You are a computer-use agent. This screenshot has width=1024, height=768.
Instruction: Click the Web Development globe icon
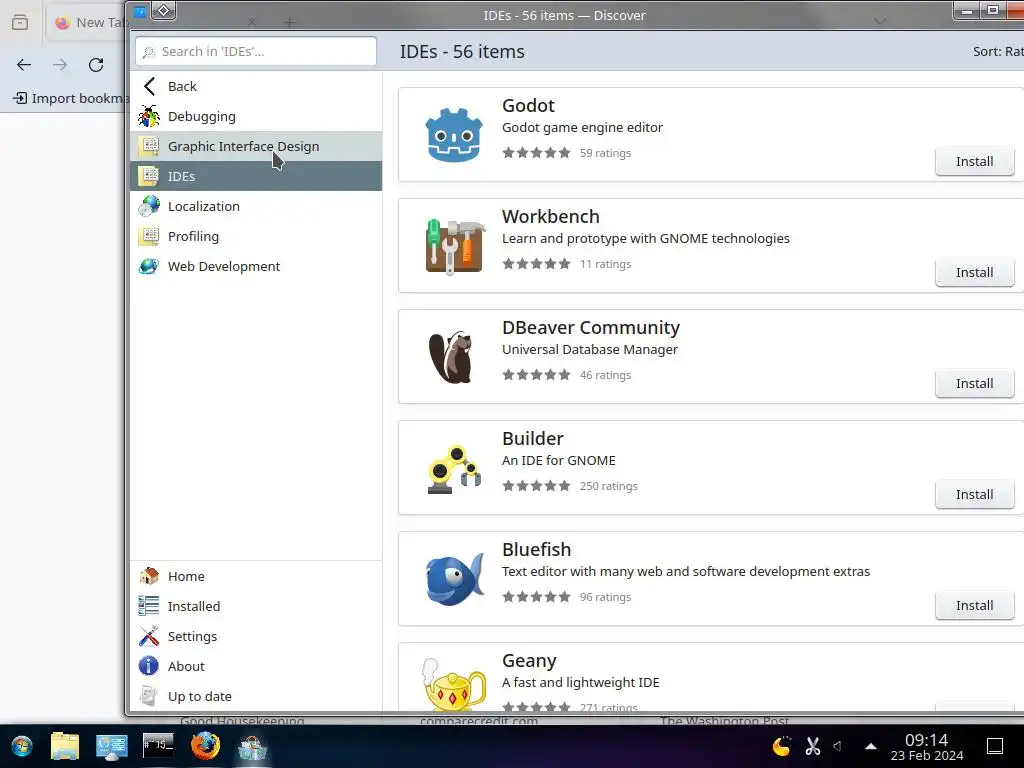tap(149, 266)
